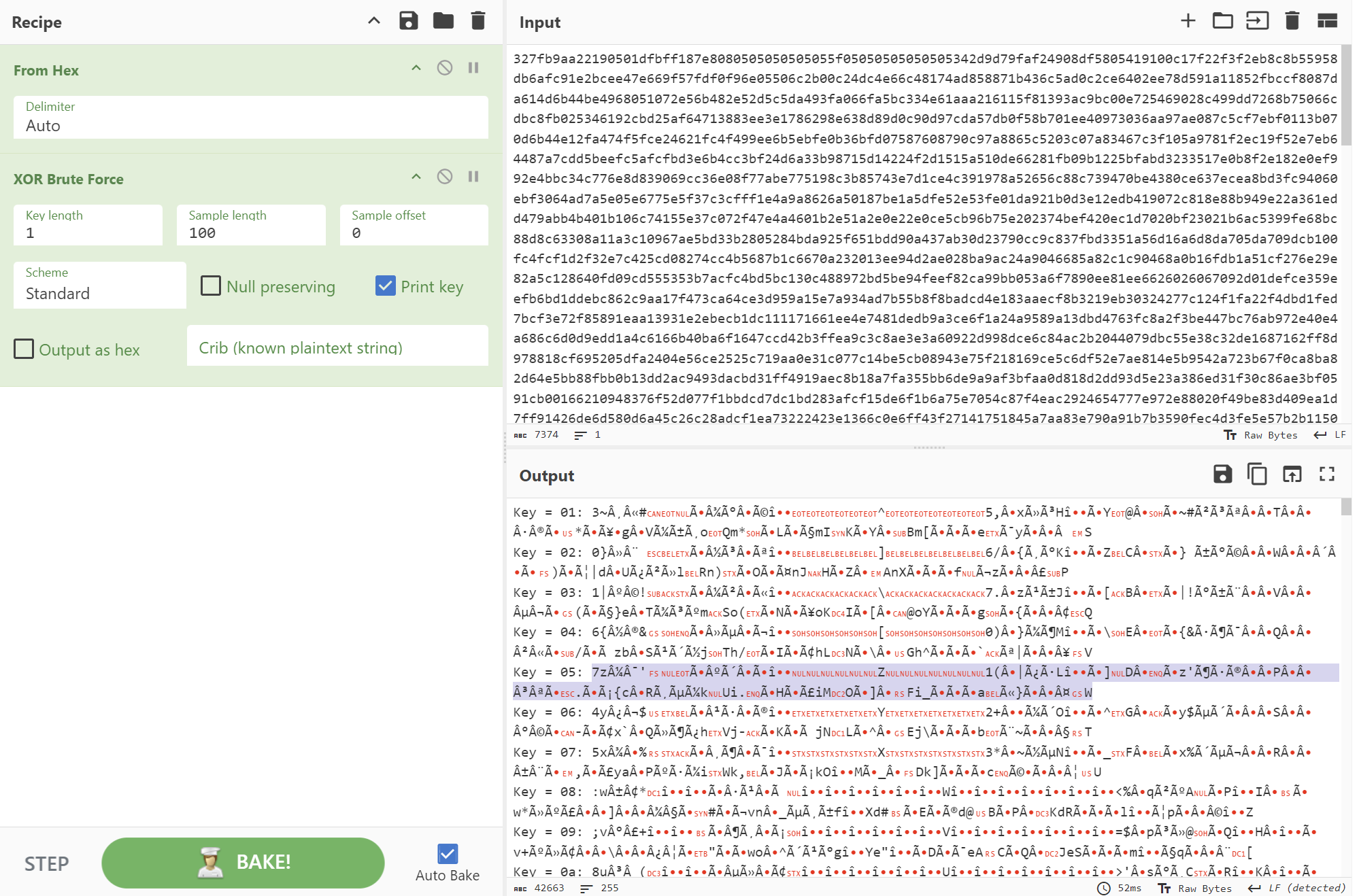Collapse the XOR Brute Force operation
Image resolution: width=1359 pixels, height=896 pixels.
(416, 177)
